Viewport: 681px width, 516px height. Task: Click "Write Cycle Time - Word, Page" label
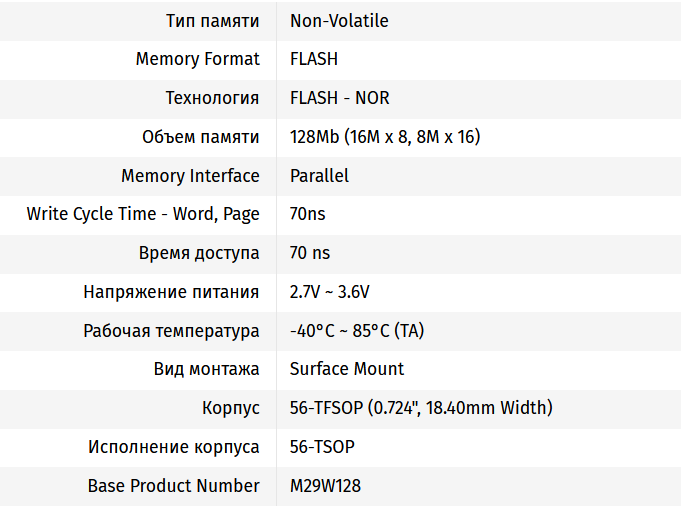click(143, 214)
